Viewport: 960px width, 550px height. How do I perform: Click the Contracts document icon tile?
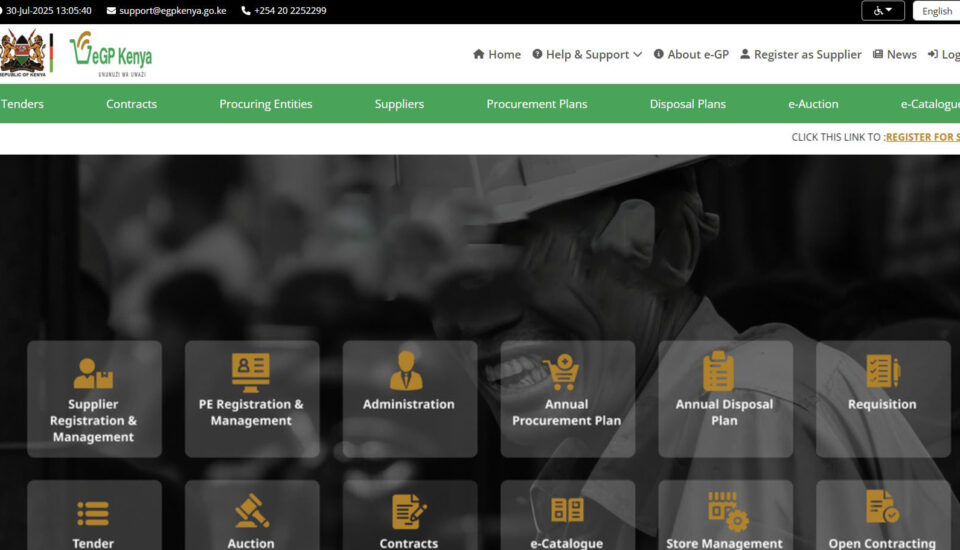click(x=408, y=511)
